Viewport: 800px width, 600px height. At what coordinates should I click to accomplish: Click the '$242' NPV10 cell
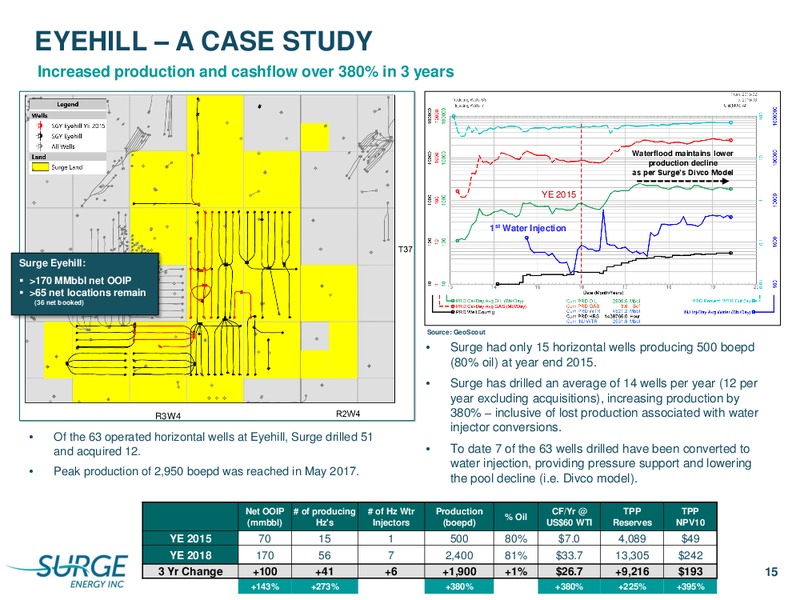tap(690, 555)
